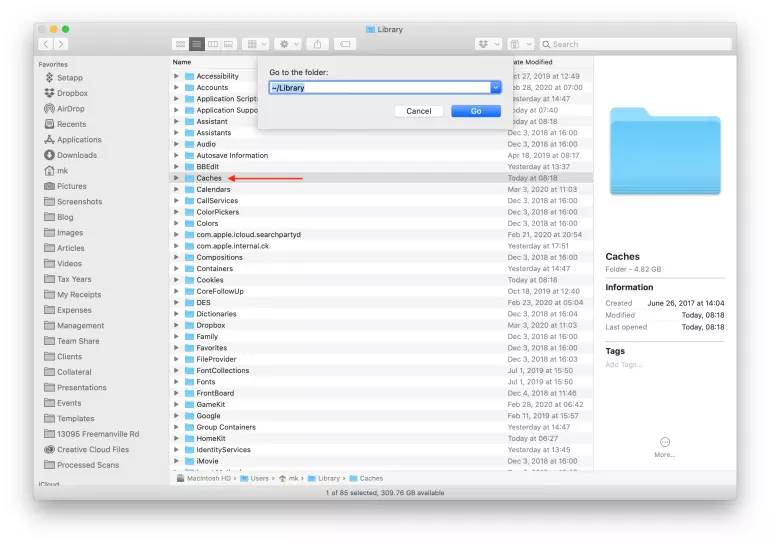Expand the iMovie folder disclosure triangle
This screenshot has height=544, width=770.
(x=176, y=461)
